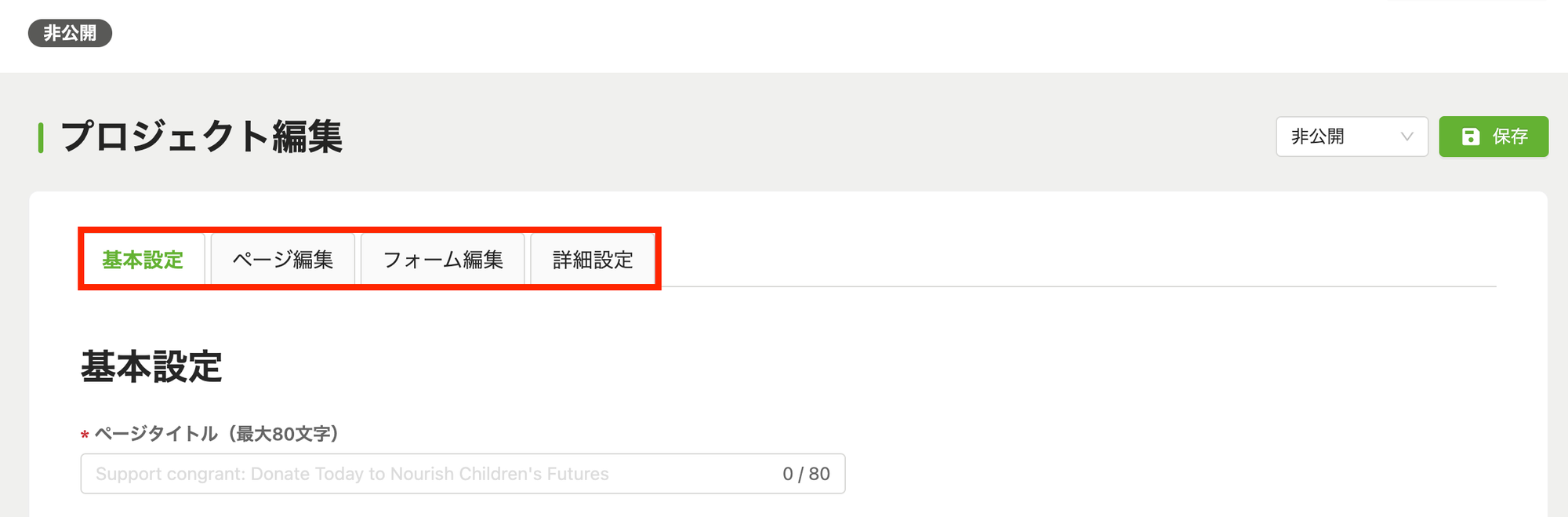
Task: Switch to the ページ編集 tab
Action: (x=283, y=259)
